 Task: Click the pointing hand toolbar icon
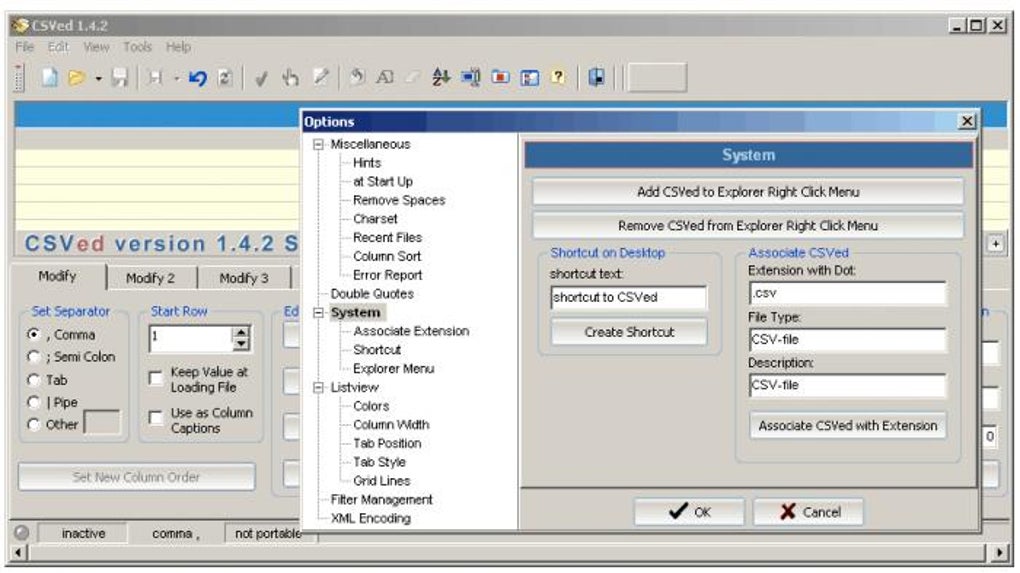click(290, 78)
